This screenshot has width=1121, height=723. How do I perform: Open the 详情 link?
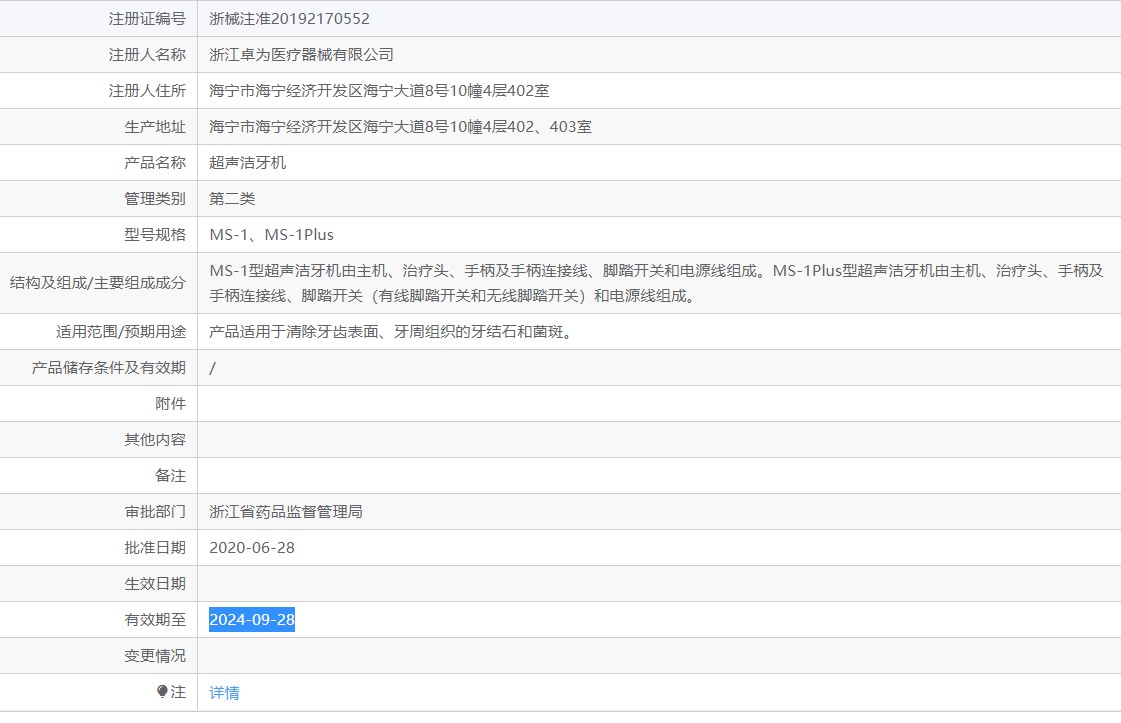pyautogui.click(x=224, y=692)
